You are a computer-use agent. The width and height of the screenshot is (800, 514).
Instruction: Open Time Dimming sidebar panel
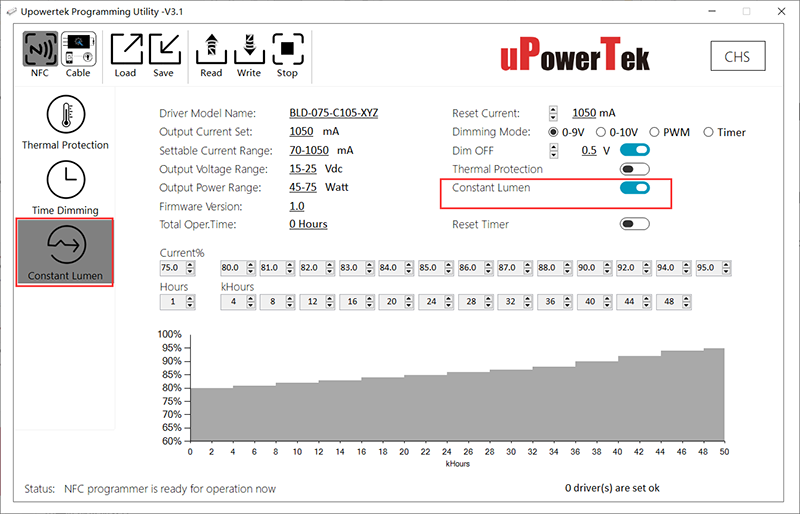(65, 188)
